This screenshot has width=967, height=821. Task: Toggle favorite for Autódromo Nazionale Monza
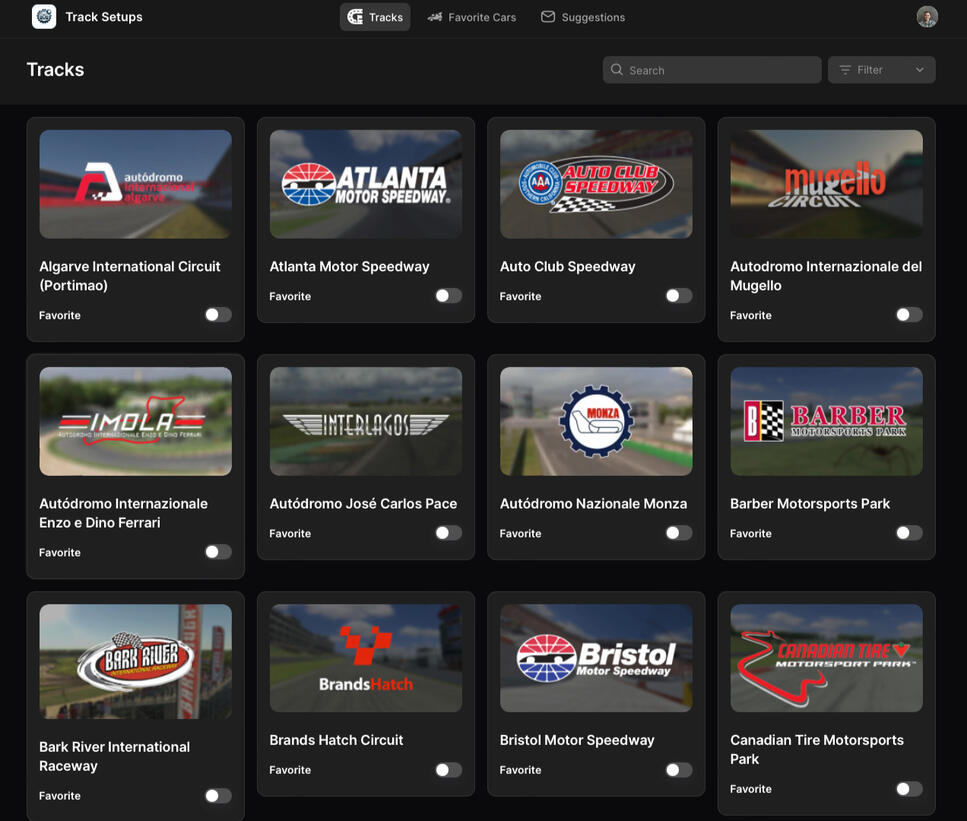679,532
